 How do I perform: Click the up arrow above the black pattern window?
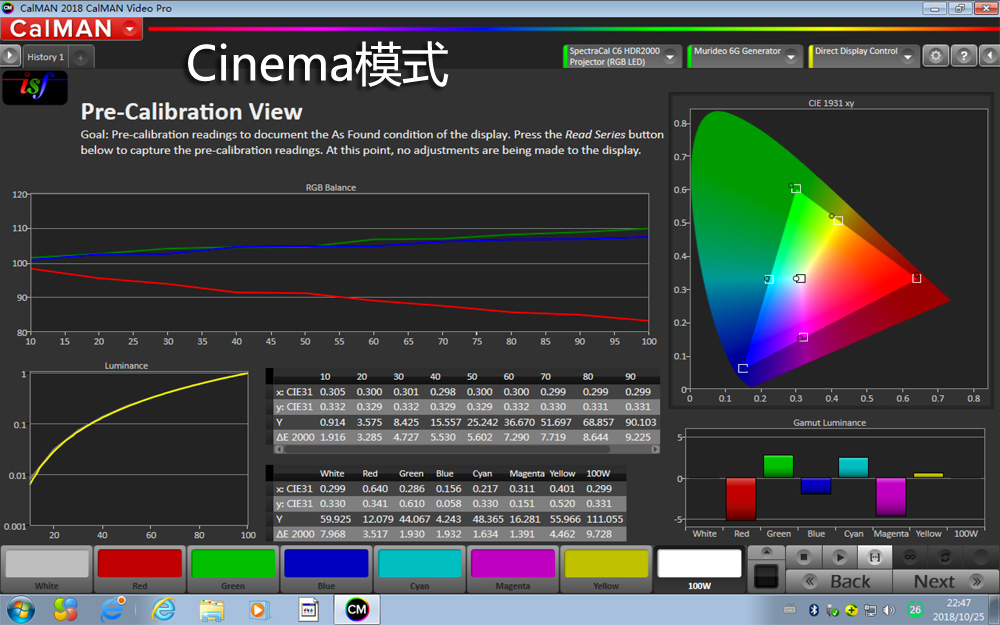pyautogui.click(x=766, y=551)
